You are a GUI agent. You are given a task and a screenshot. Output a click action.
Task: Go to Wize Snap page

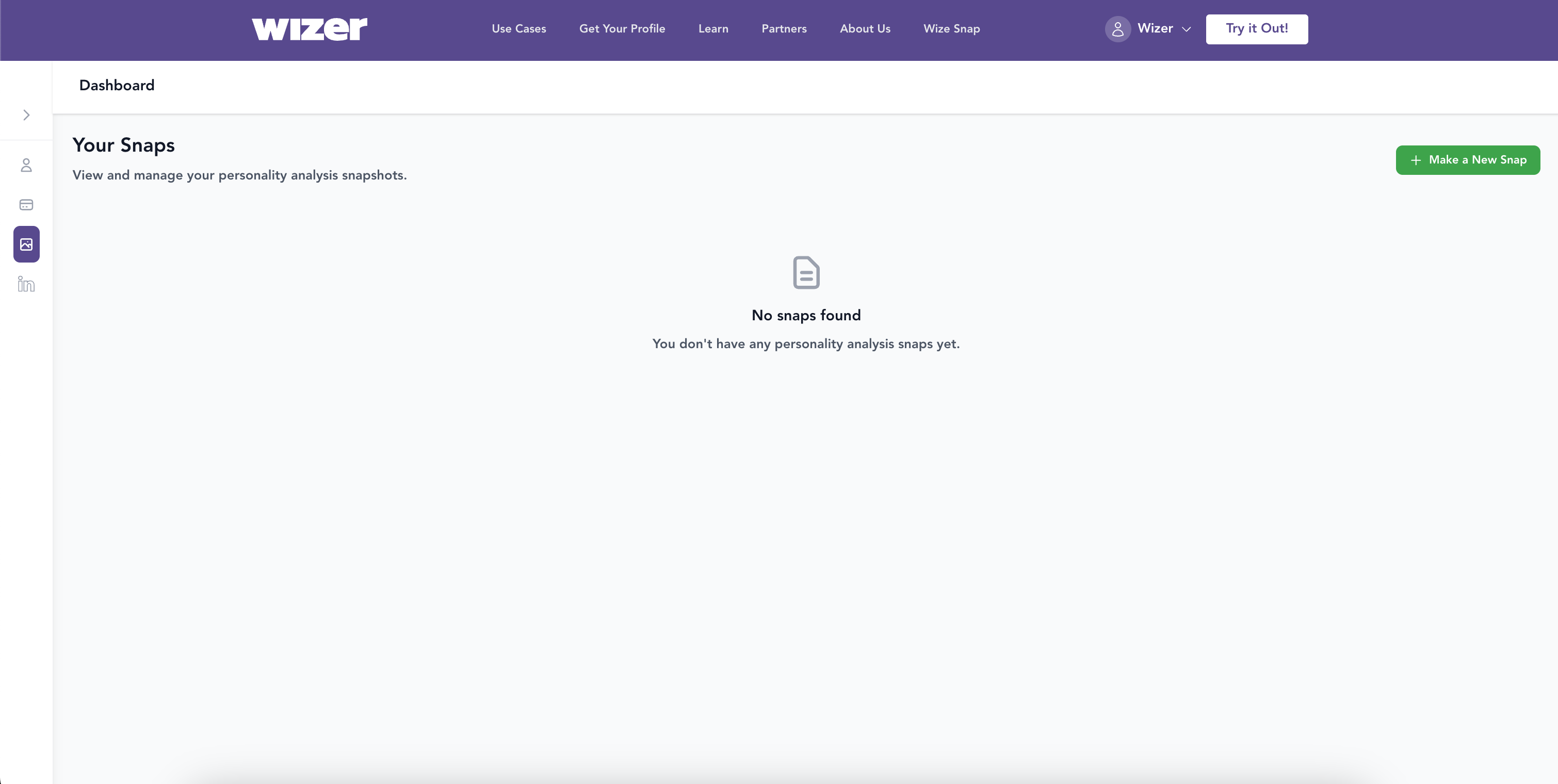(x=951, y=29)
